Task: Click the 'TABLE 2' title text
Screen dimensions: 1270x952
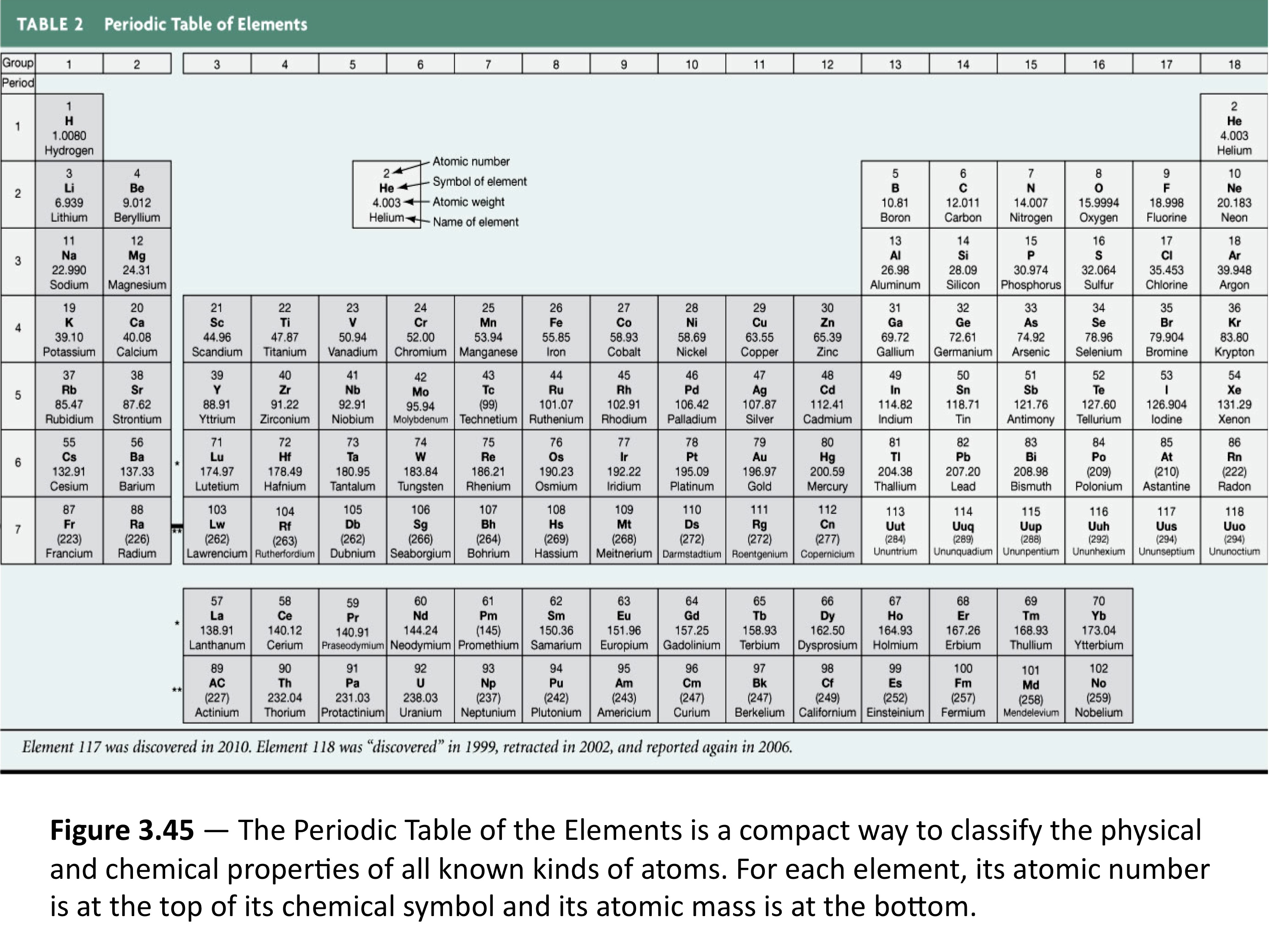Action: pyautogui.click(x=50, y=24)
